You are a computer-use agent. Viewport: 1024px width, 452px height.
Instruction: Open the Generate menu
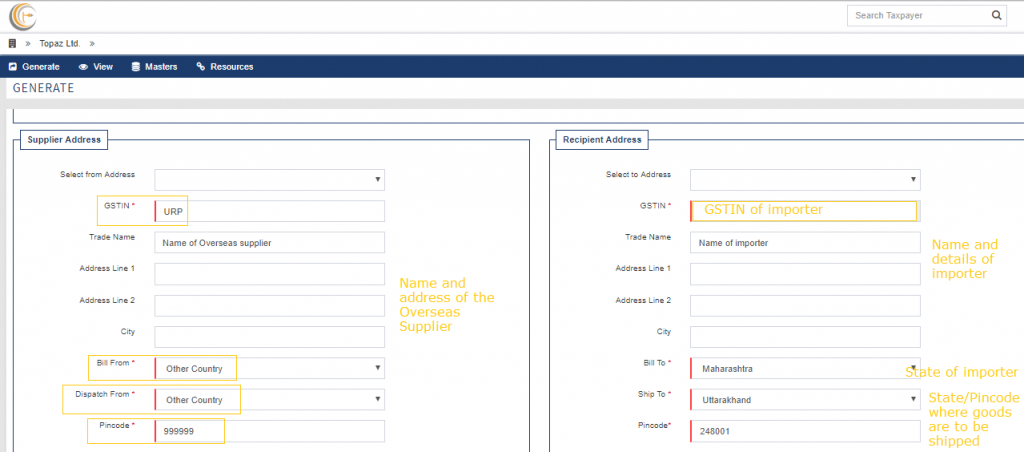coord(34,67)
